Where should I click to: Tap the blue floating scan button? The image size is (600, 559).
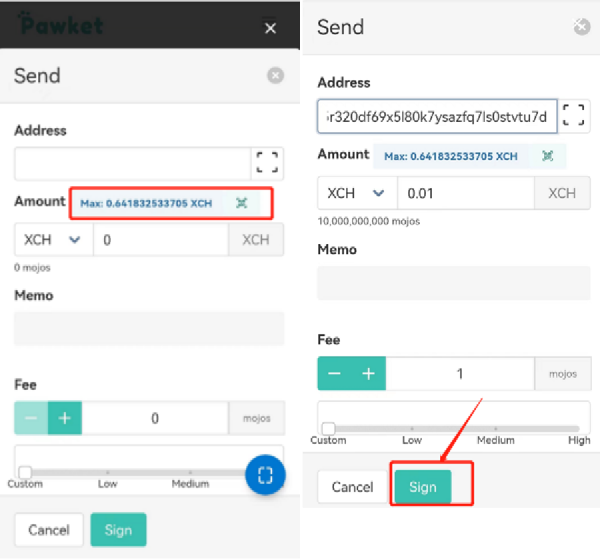[265, 475]
